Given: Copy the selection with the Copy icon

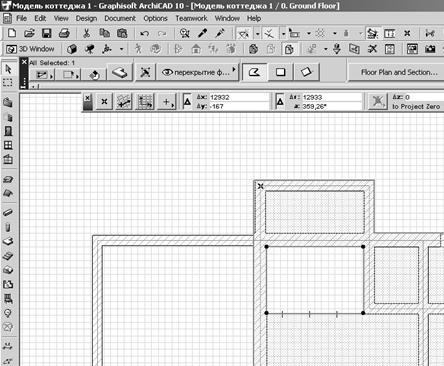Looking at the screenshot, I should tap(105, 33).
